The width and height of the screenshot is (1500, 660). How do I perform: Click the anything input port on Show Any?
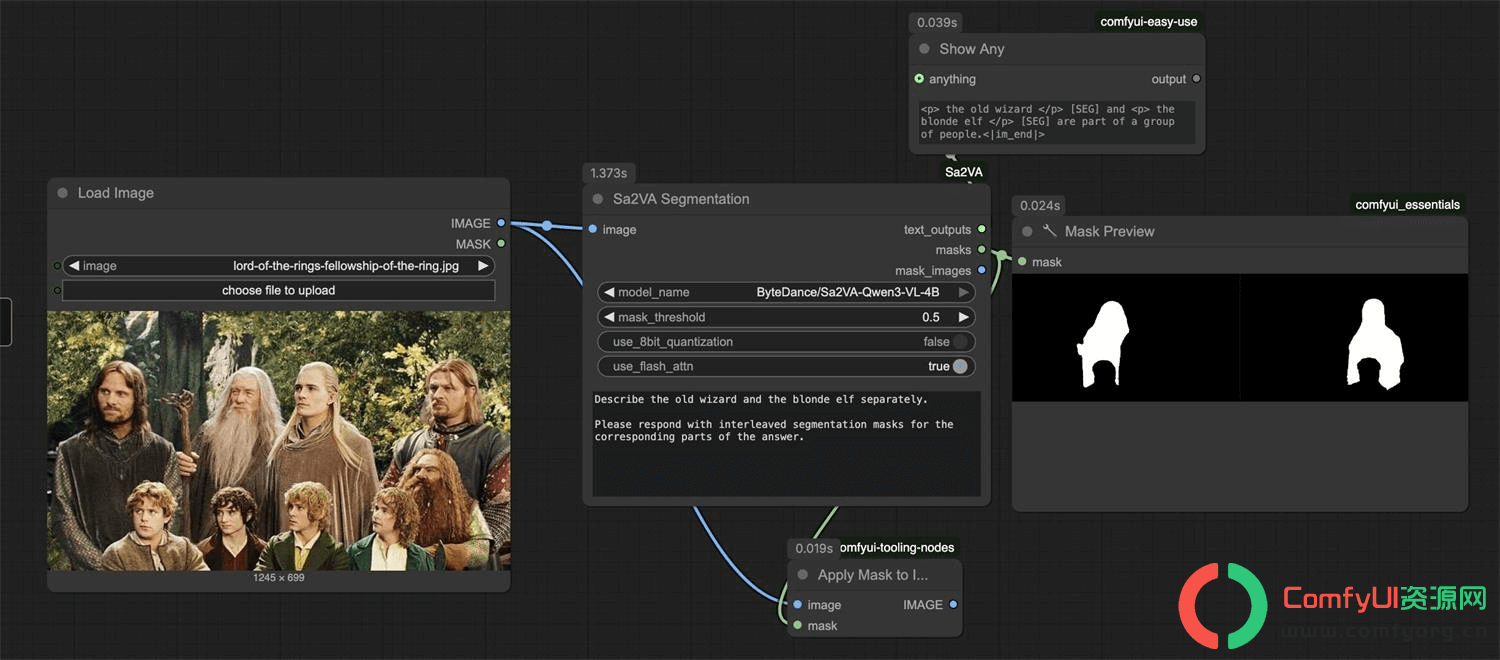(919, 79)
